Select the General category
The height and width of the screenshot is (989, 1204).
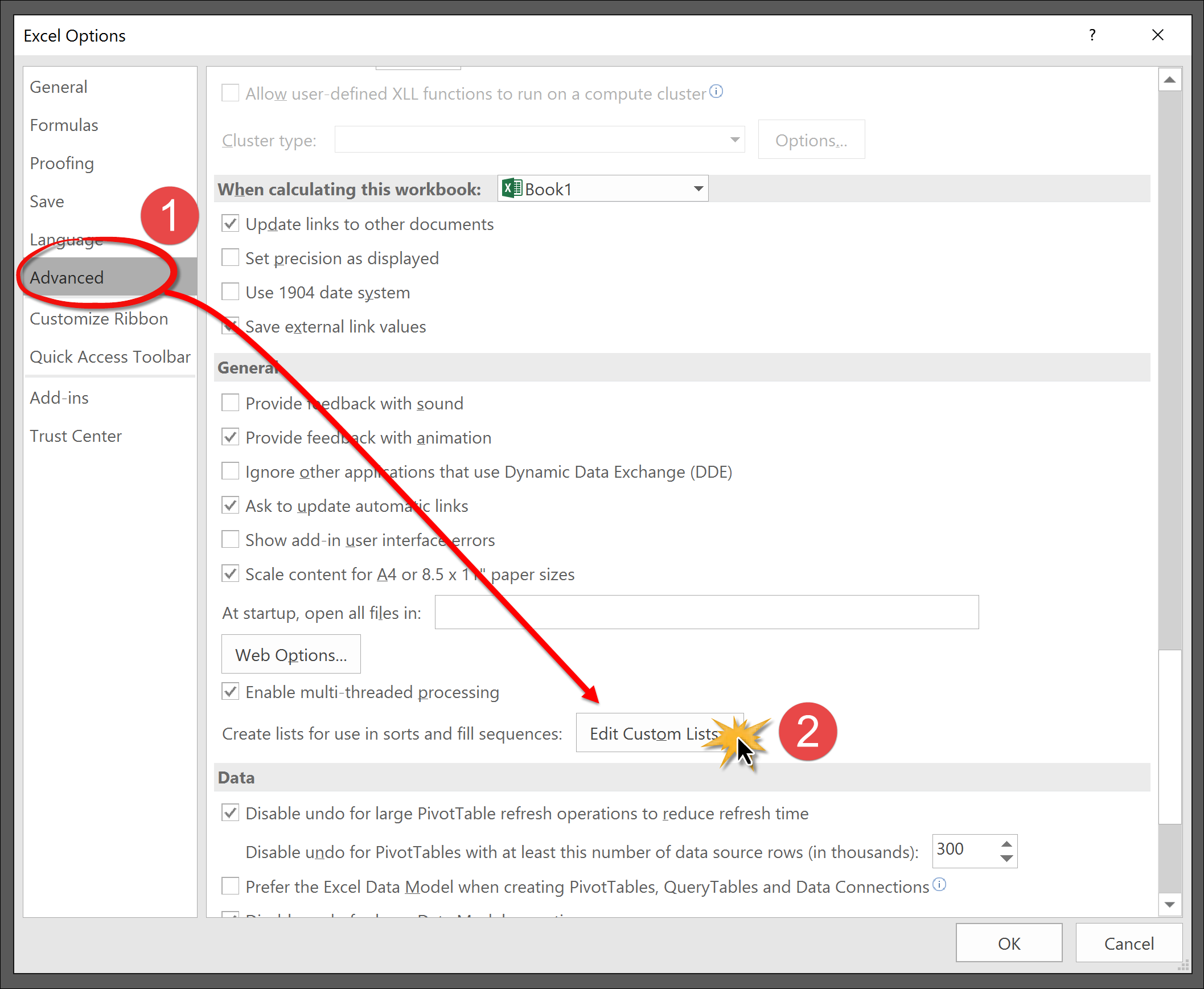click(110, 87)
